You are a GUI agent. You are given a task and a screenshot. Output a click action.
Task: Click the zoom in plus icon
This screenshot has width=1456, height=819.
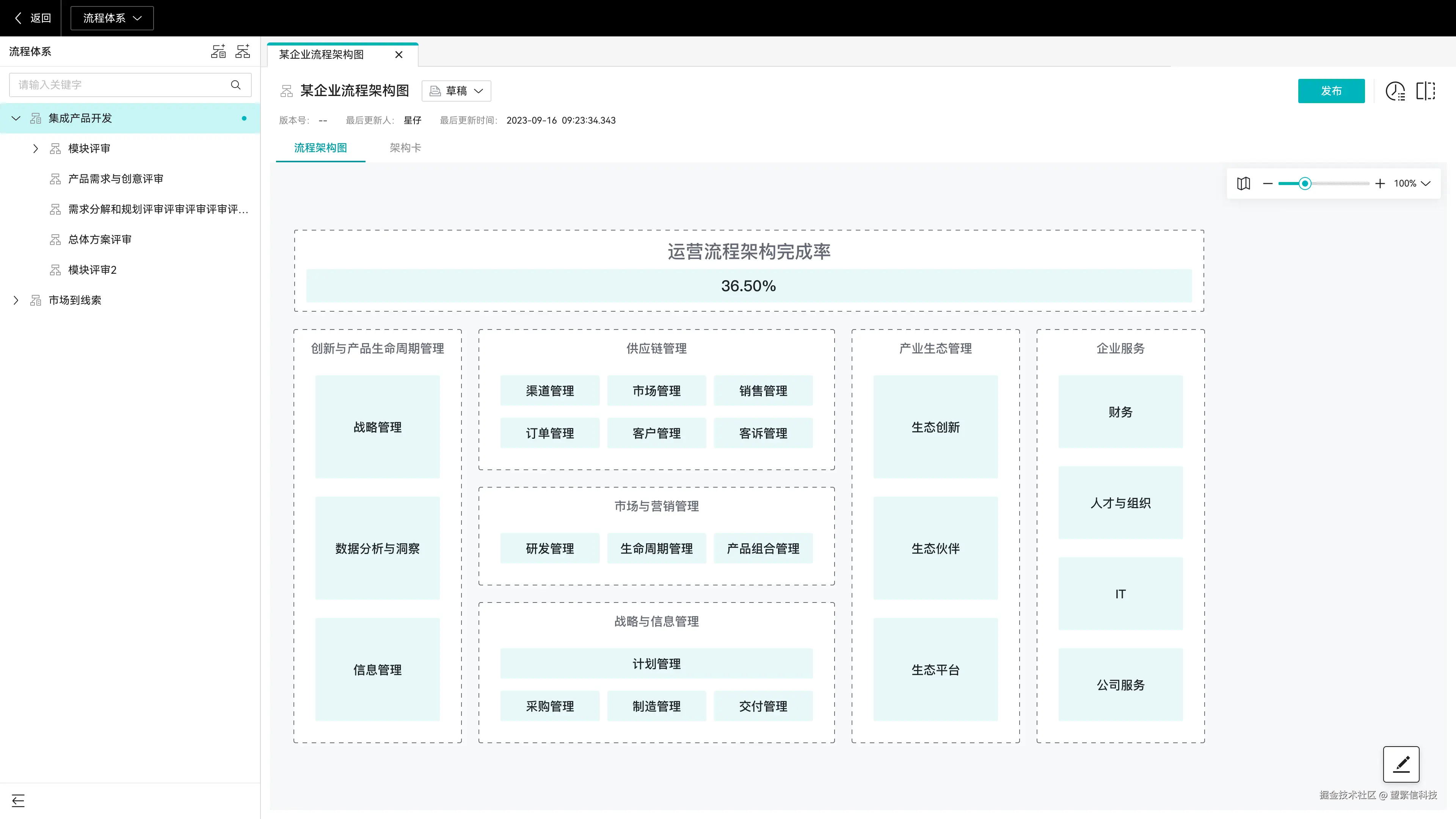(x=1380, y=183)
